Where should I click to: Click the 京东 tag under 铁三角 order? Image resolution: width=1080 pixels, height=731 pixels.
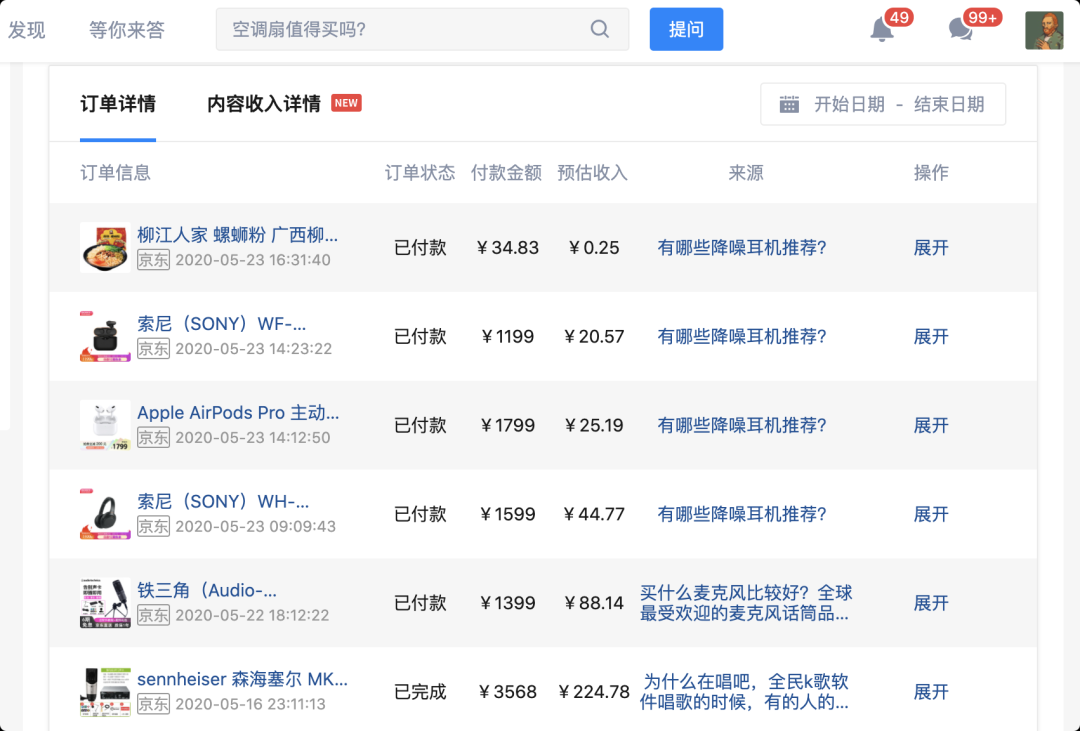click(x=153, y=615)
